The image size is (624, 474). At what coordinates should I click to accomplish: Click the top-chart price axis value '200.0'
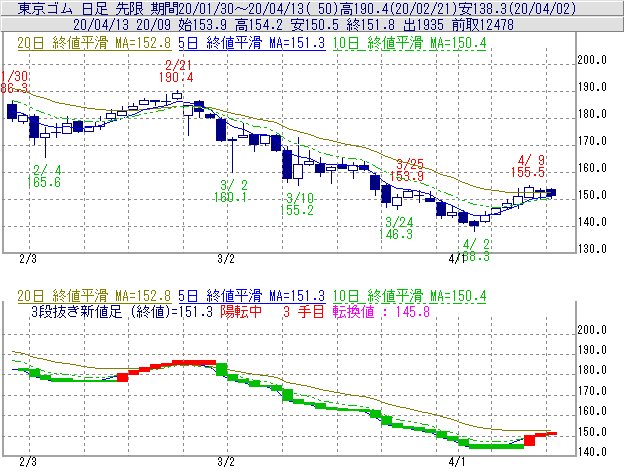coord(592,60)
